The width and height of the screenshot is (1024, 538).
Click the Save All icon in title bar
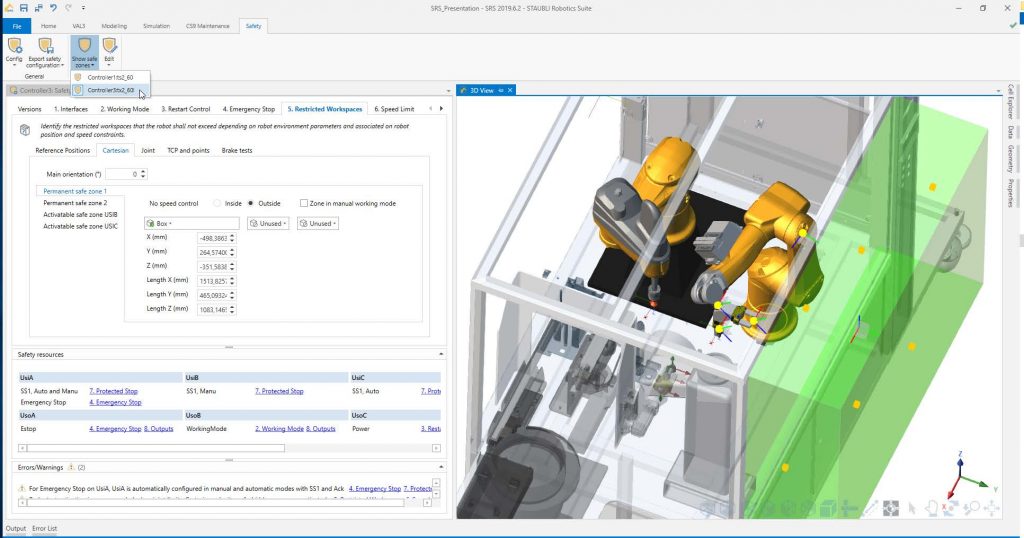pyautogui.click(x=38, y=8)
